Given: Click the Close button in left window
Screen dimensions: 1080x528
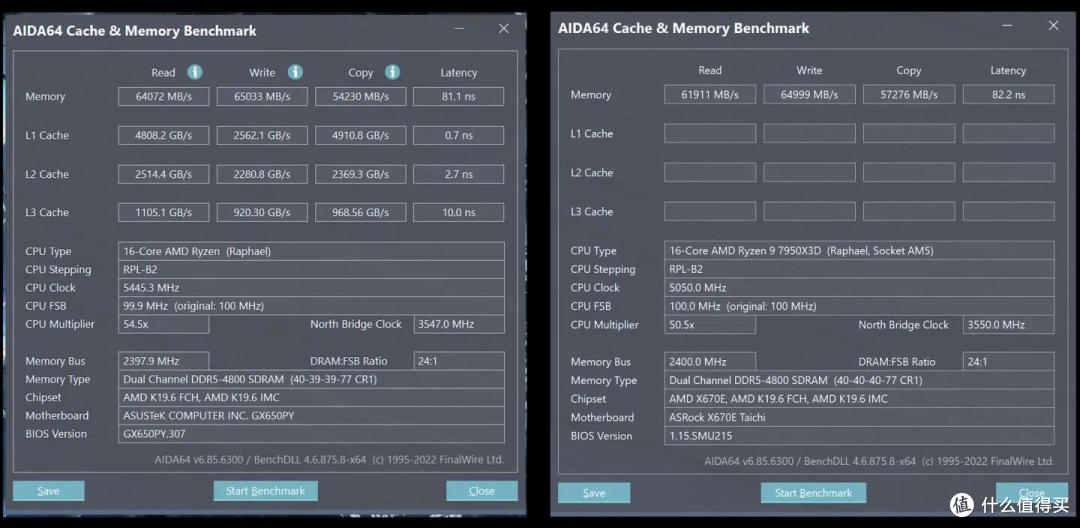Looking at the screenshot, I should (481, 491).
